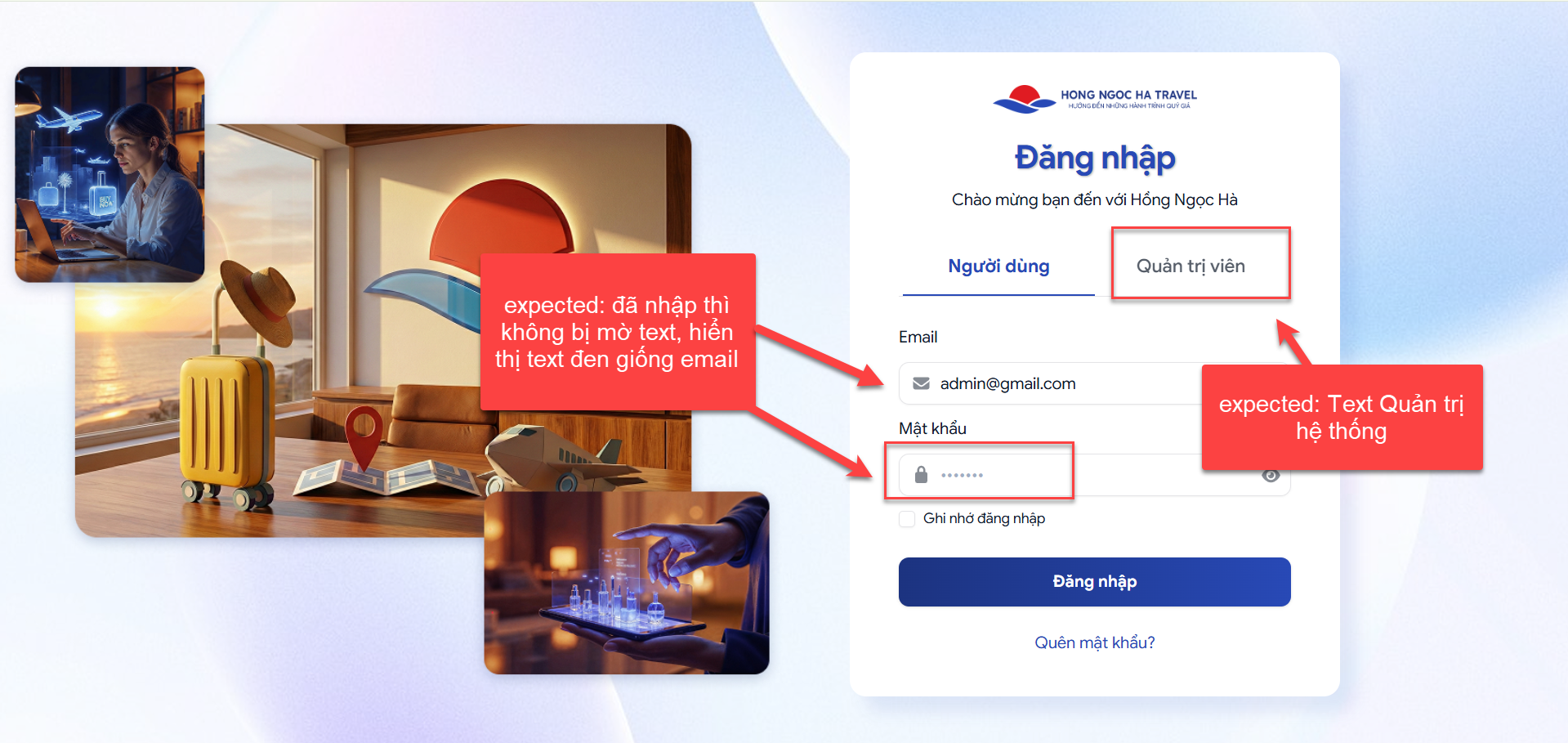
Task: Click the envelope icon in Email field
Action: pyautogui.click(x=921, y=383)
